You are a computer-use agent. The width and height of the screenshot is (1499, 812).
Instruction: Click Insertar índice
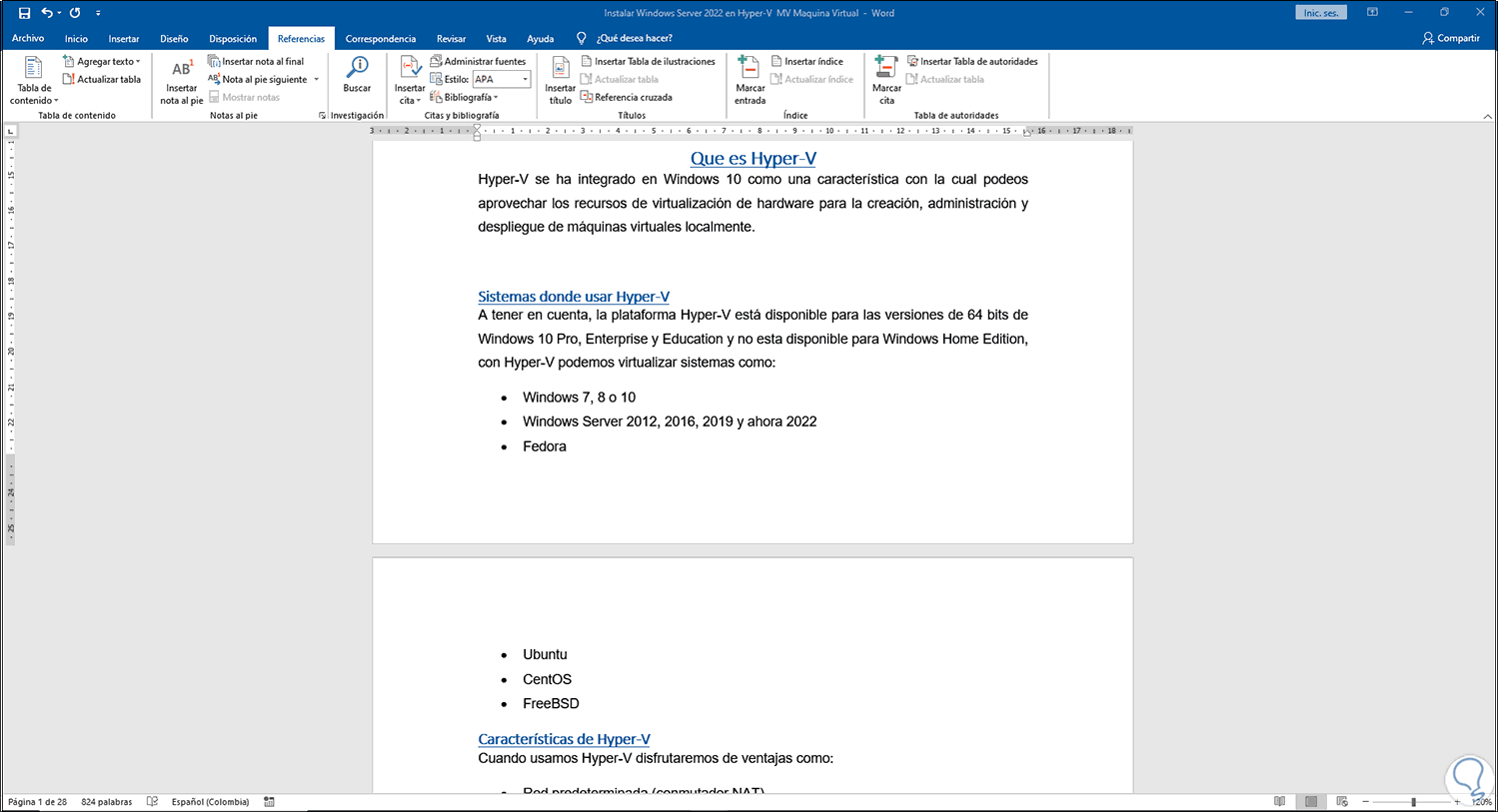click(806, 61)
